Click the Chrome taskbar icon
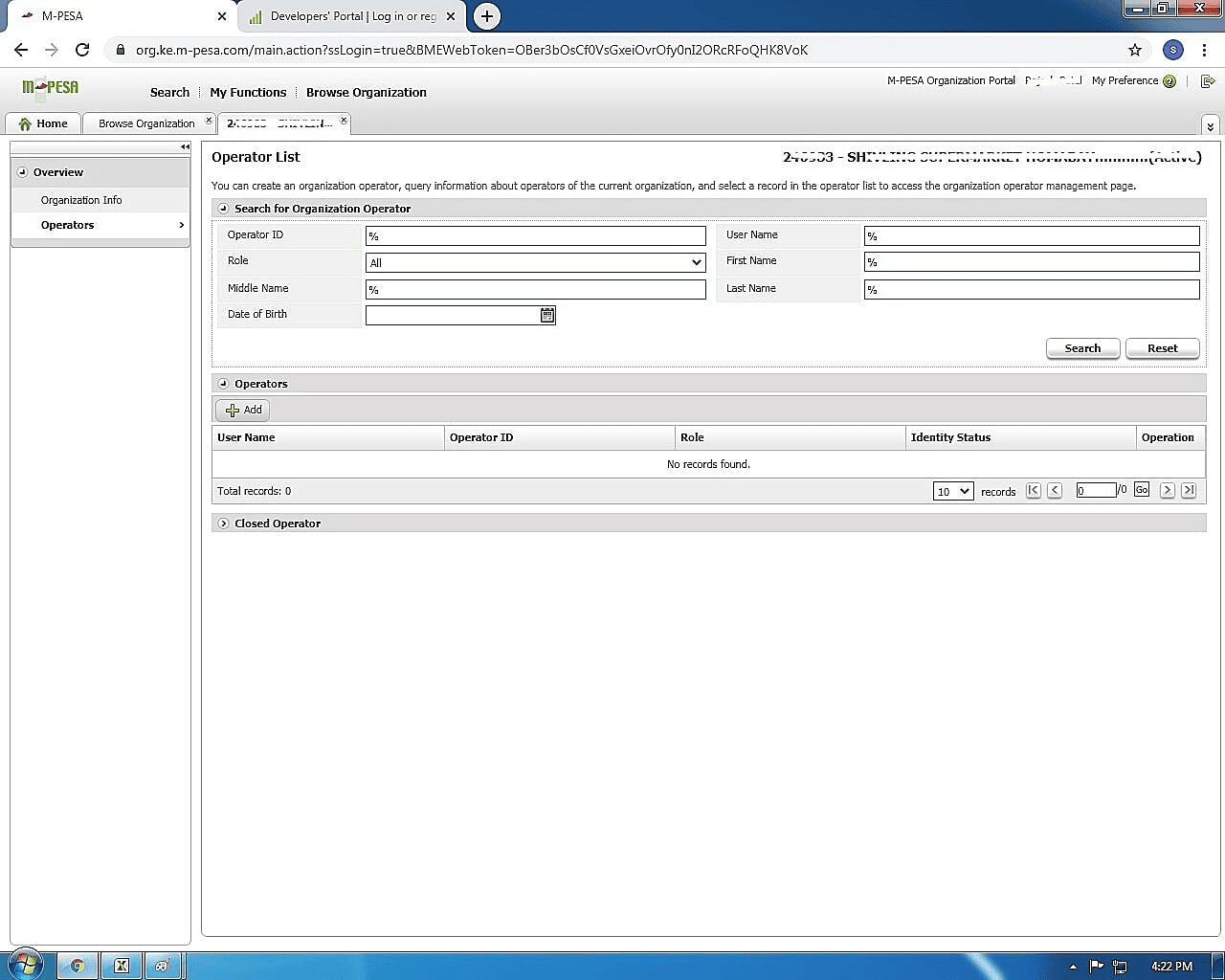Viewport: 1225px width, 980px height. pos(78,966)
